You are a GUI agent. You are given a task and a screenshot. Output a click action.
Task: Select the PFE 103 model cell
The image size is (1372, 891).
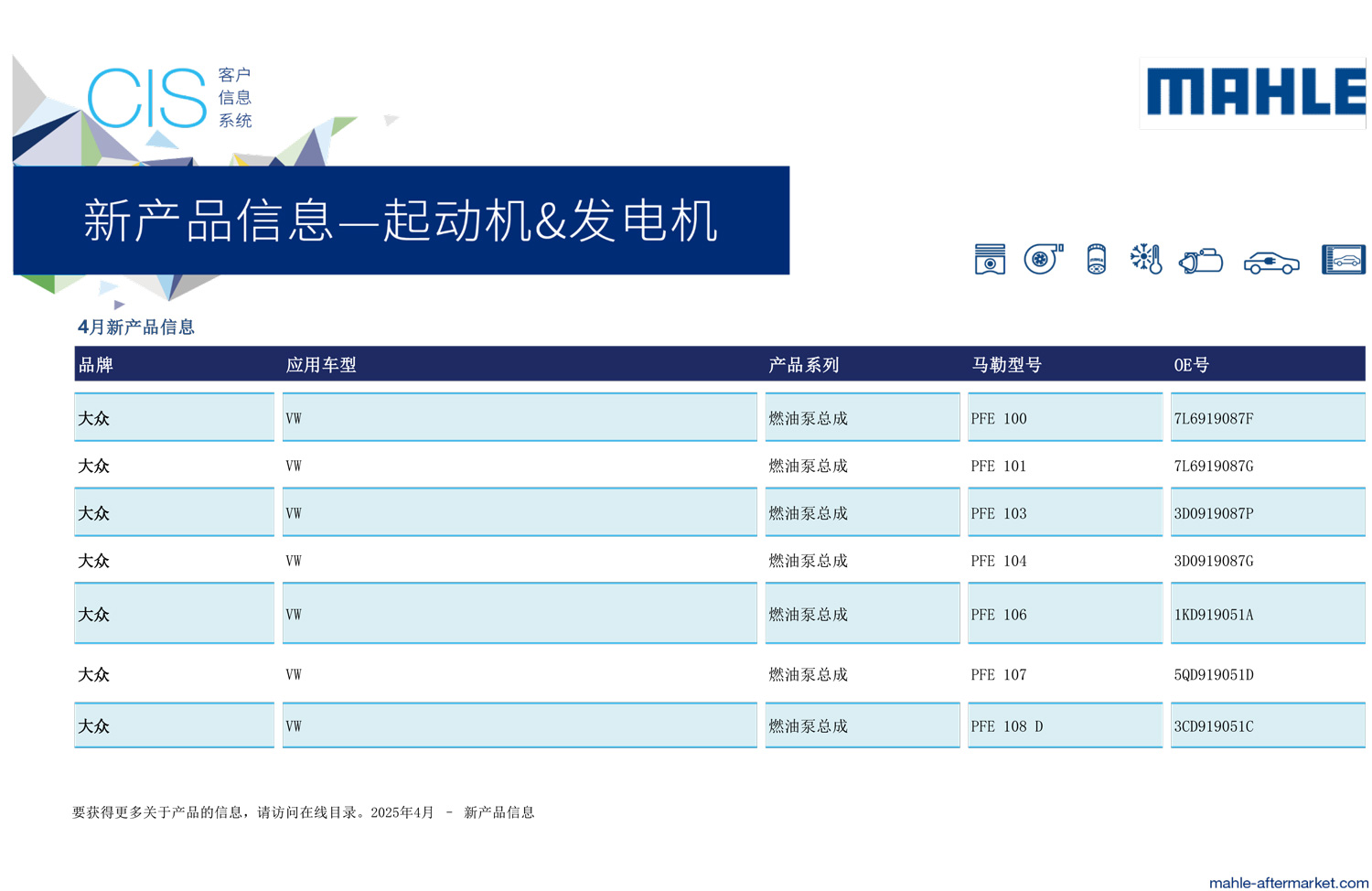point(1065,512)
